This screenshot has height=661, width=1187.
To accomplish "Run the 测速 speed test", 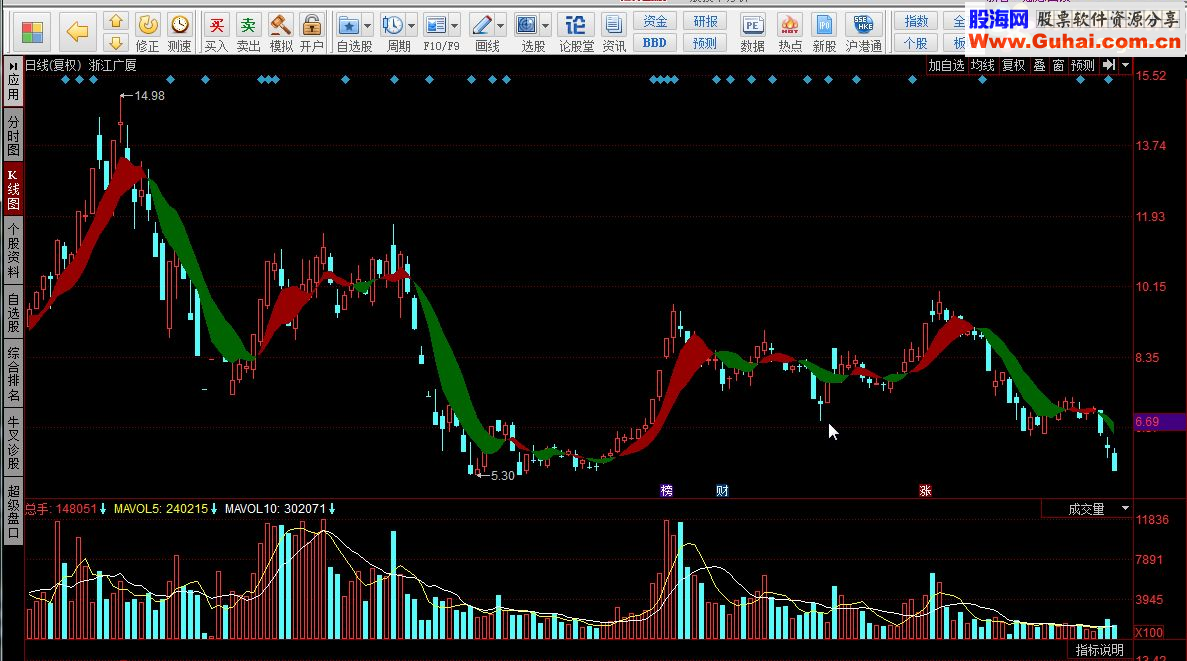I will pos(179,33).
